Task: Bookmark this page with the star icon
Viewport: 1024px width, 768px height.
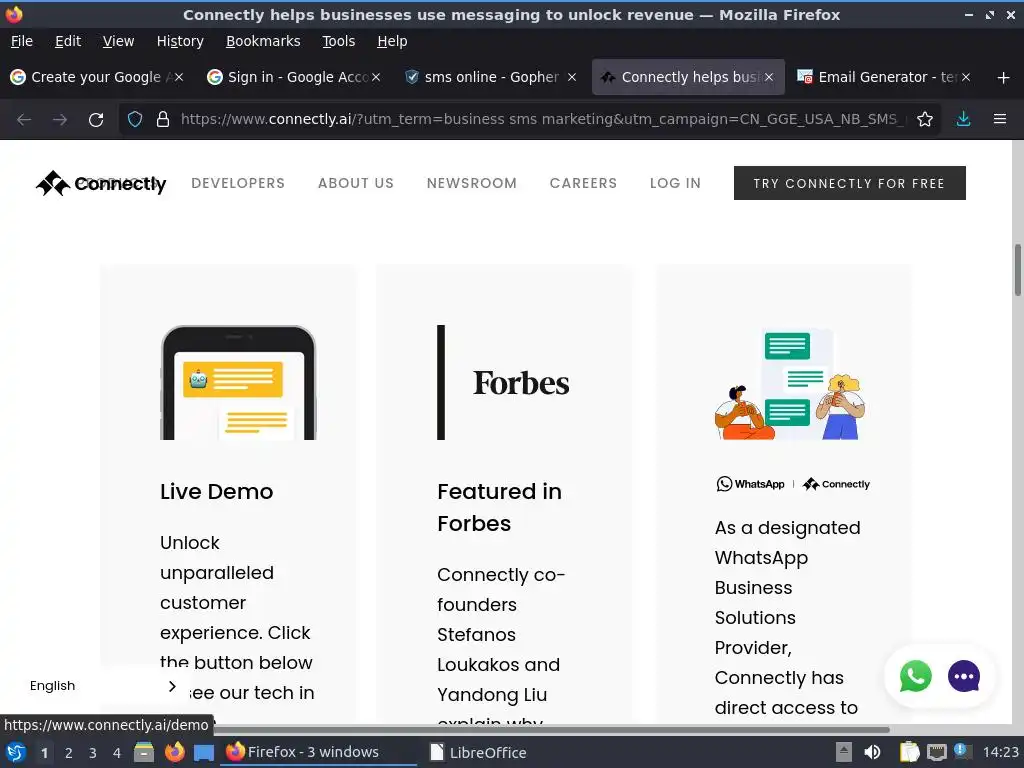Action: [x=925, y=120]
